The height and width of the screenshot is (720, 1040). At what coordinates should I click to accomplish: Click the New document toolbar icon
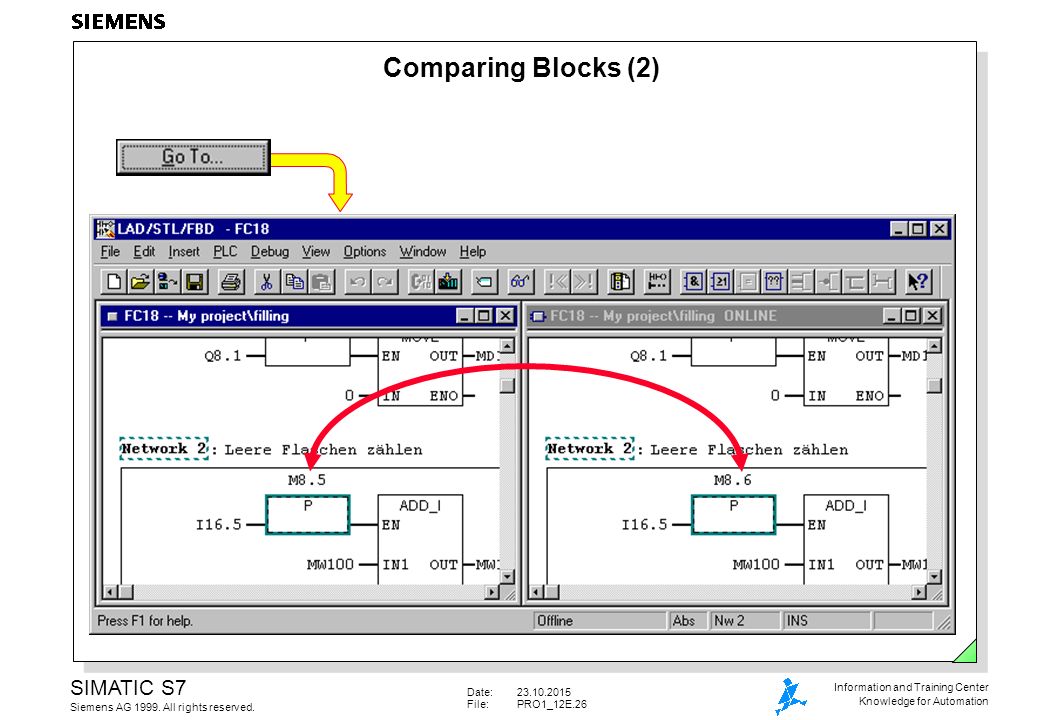[113, 282]
